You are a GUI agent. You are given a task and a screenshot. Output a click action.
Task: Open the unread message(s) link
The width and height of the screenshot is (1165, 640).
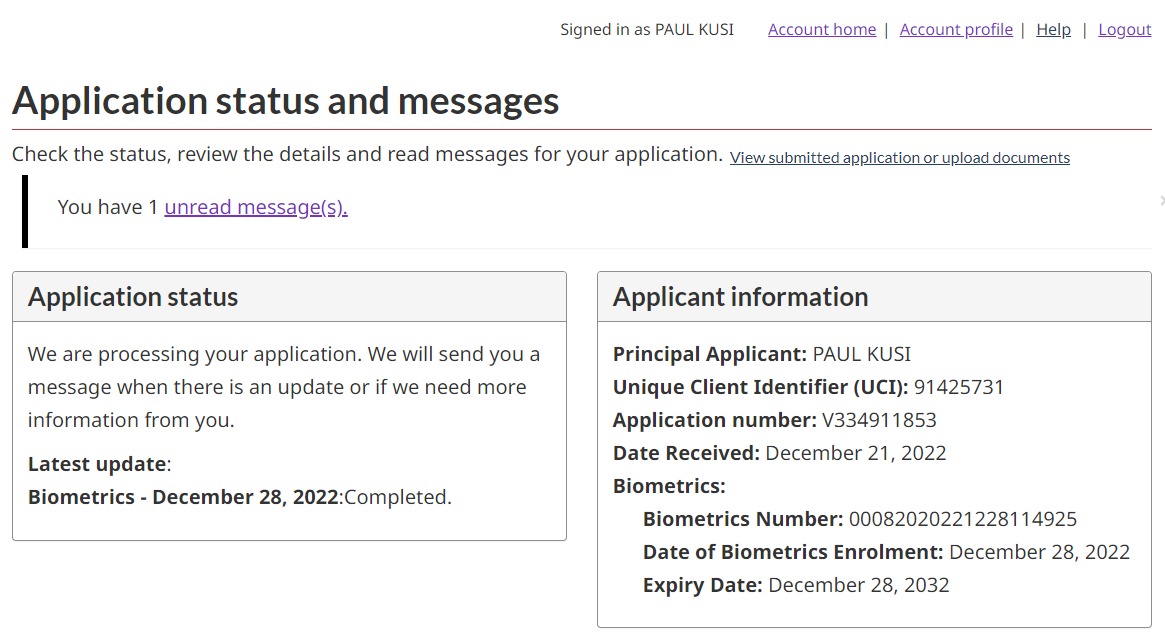tap(256, 207)
